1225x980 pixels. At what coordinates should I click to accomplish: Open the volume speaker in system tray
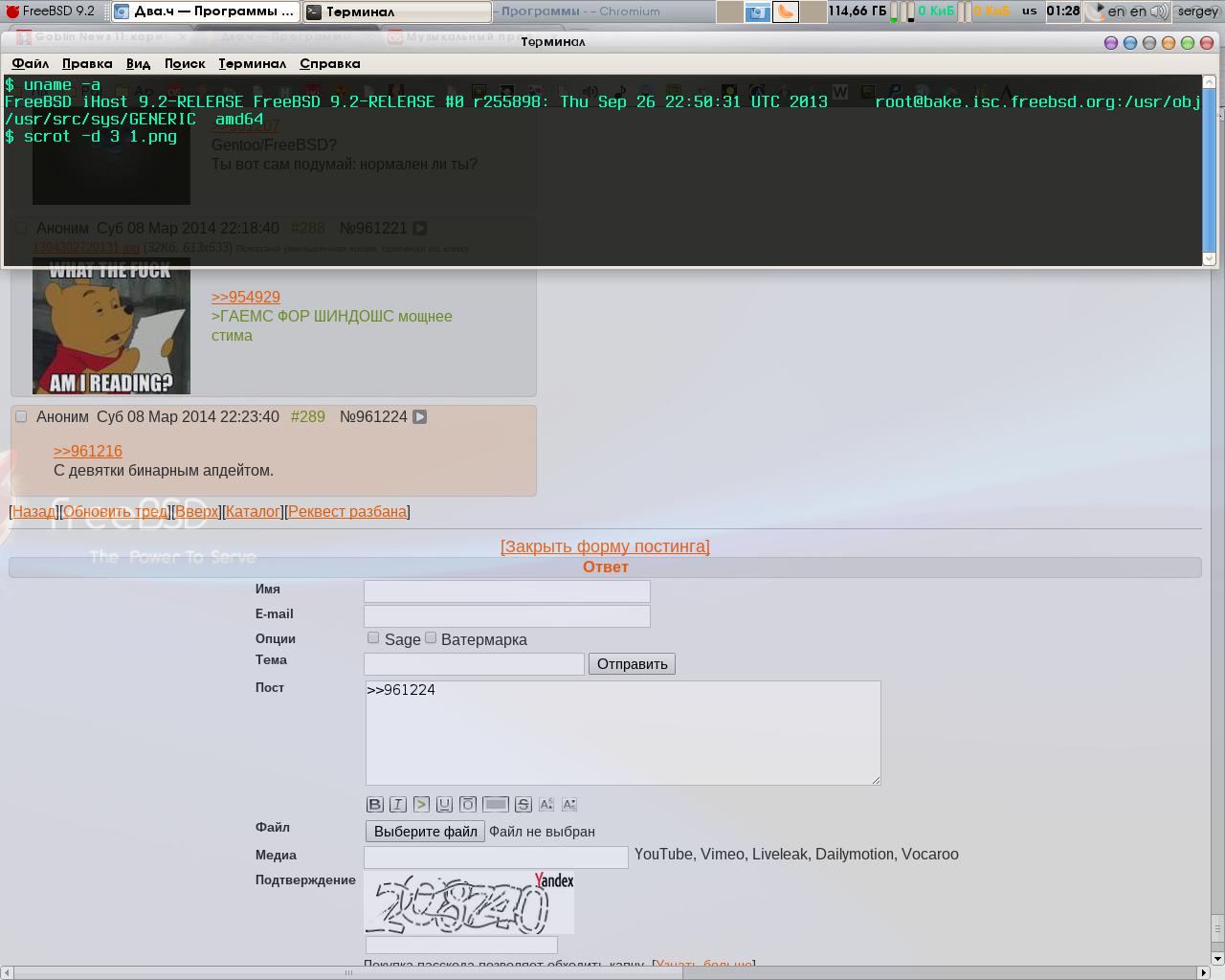click(x=1160, y=11)
